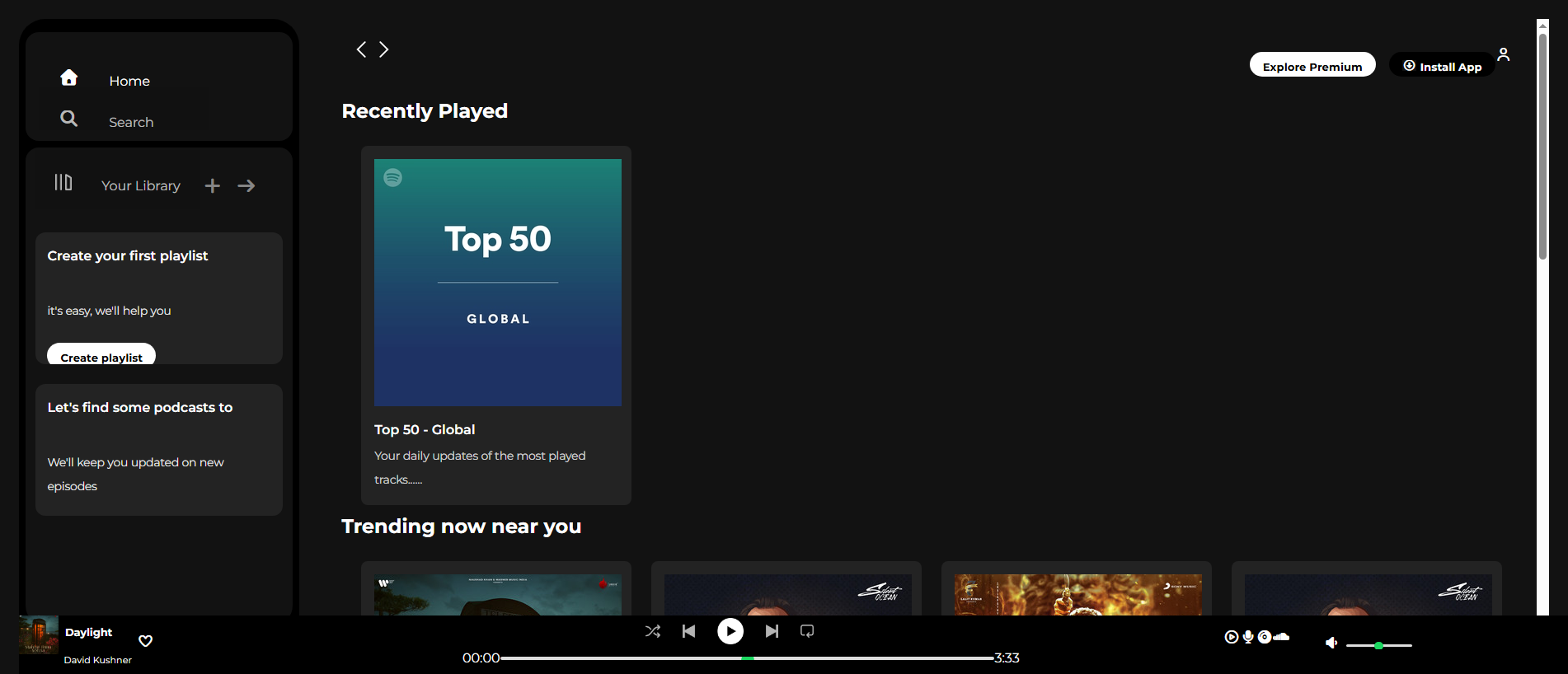1568x674 pixels.
Task: Like the song Daylight with the heart
Action: coord(146,641)
